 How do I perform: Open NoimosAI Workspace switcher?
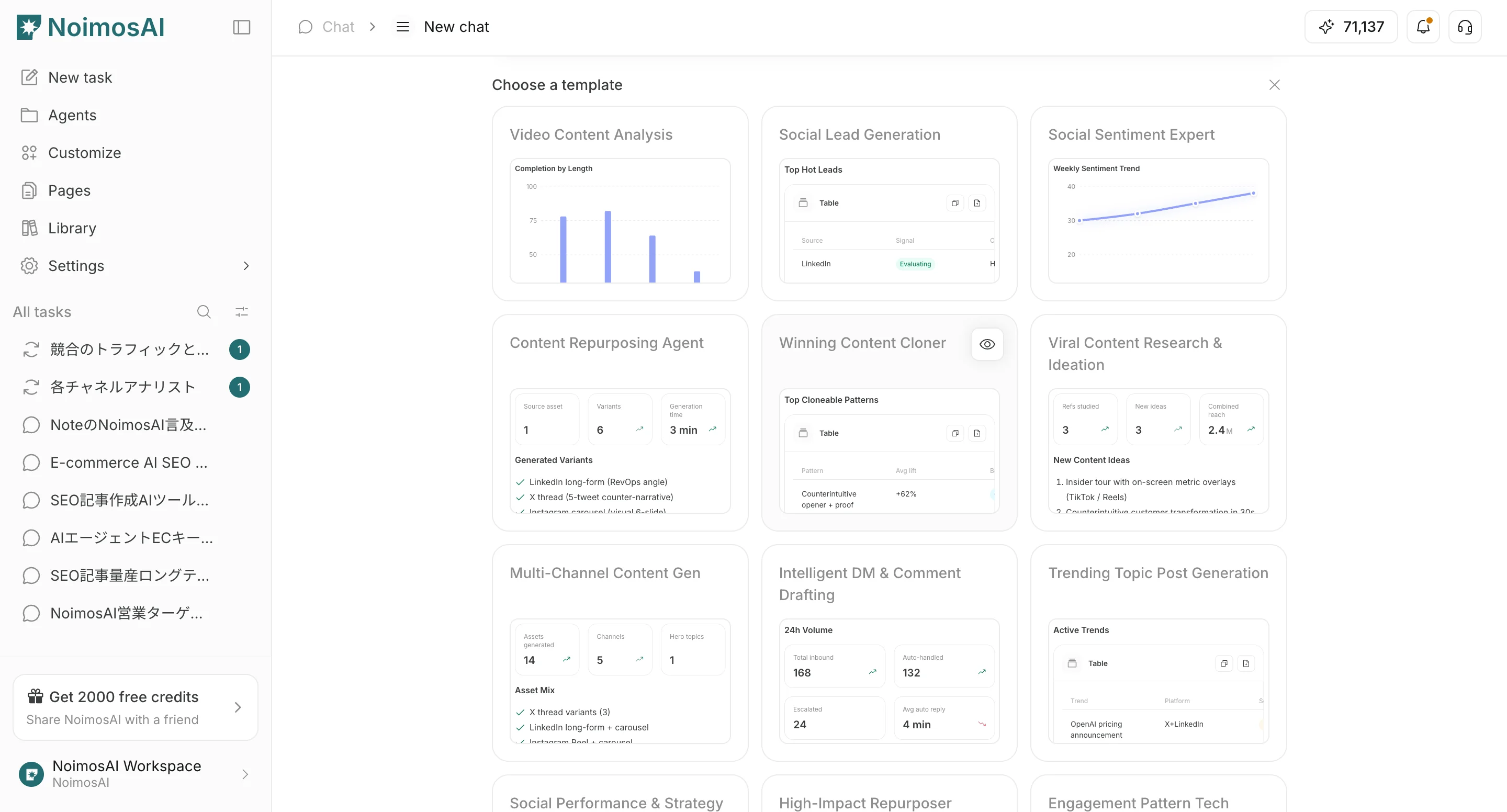click(135, 774)
